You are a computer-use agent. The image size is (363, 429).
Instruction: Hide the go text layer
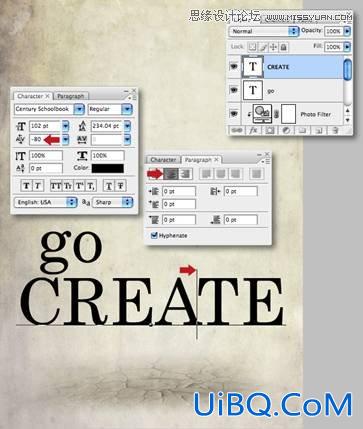(x=234, y=90)
